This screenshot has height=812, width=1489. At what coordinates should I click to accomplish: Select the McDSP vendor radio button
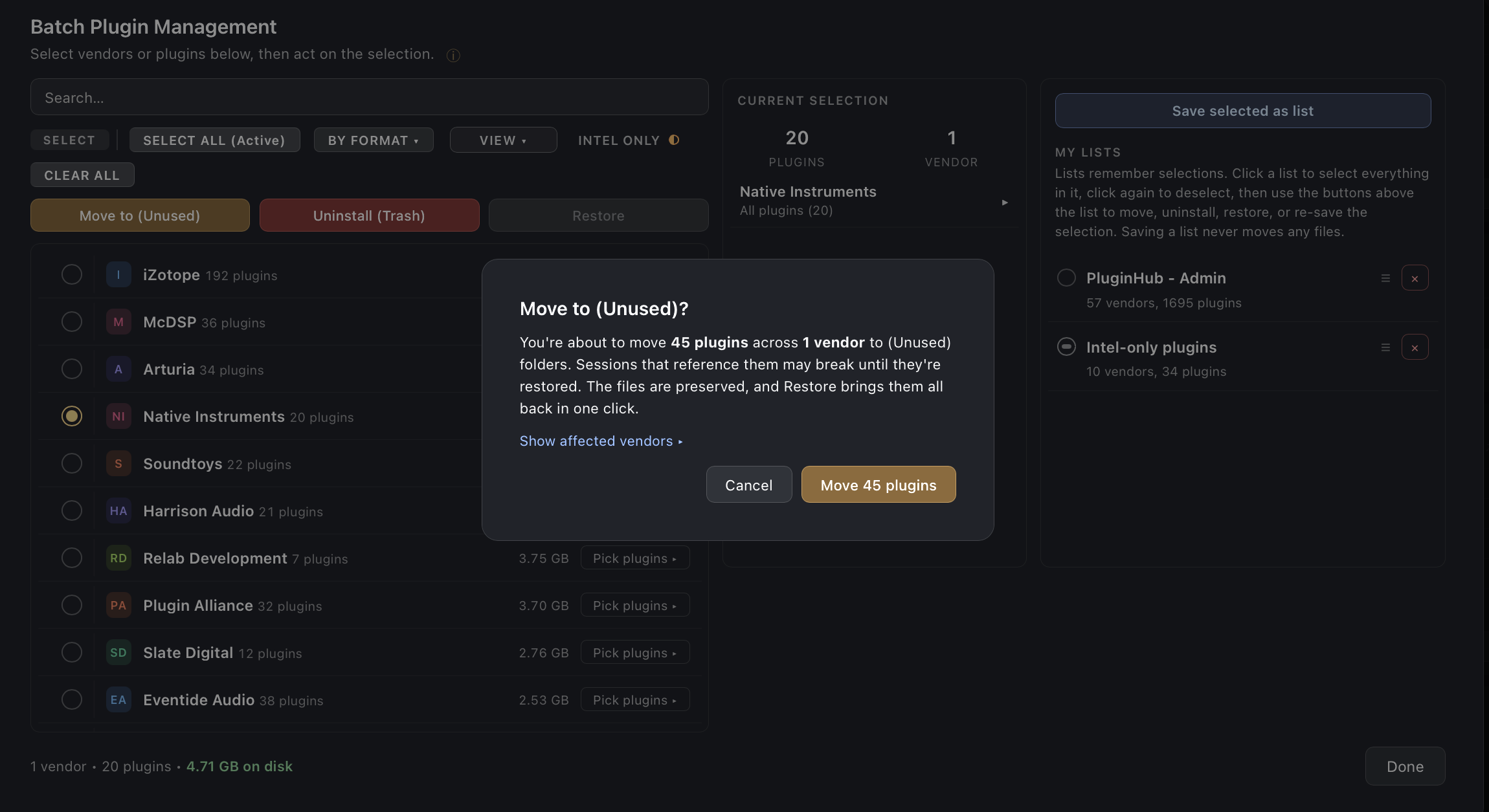point(72,322)
